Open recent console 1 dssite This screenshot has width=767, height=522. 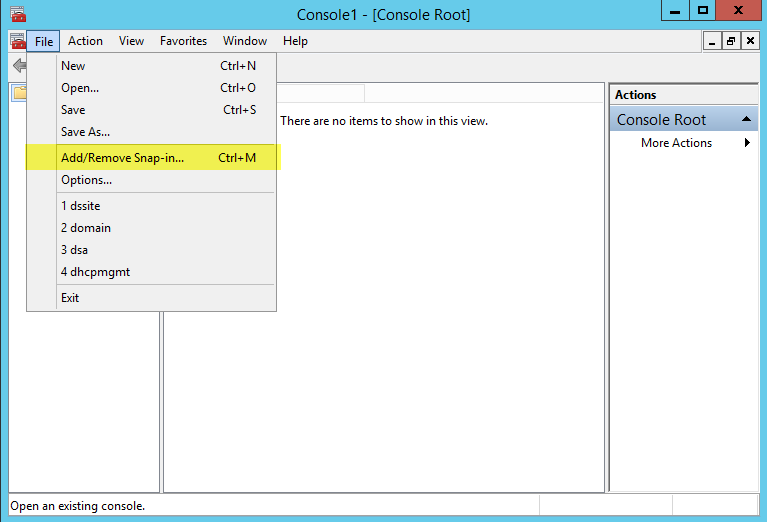click(80, 206)
